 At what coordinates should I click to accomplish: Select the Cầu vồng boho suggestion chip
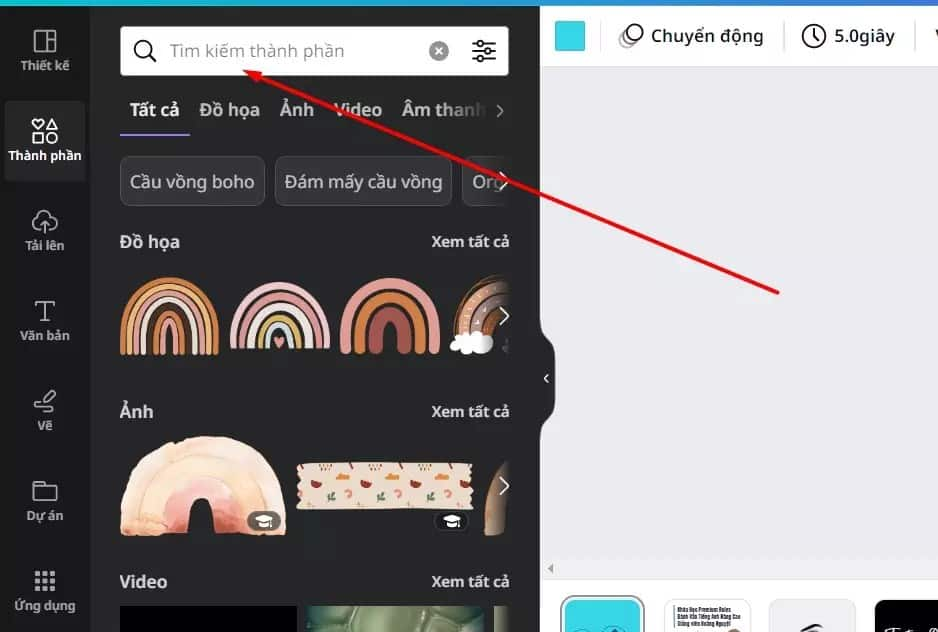point(192,182)
